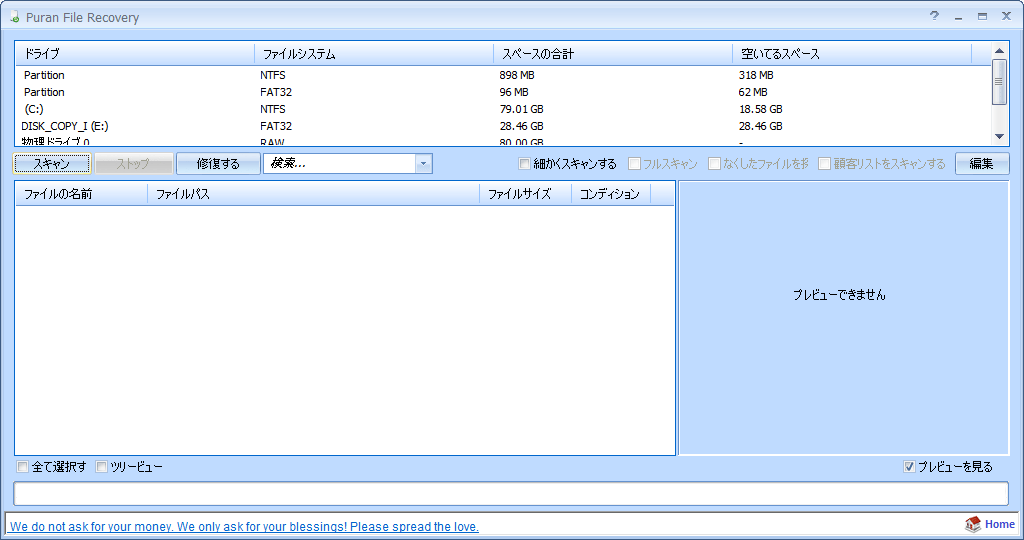Open the blessings link at the bottom
The image size is (1024, 540).
pyautogui.click(x=244, y=527)
